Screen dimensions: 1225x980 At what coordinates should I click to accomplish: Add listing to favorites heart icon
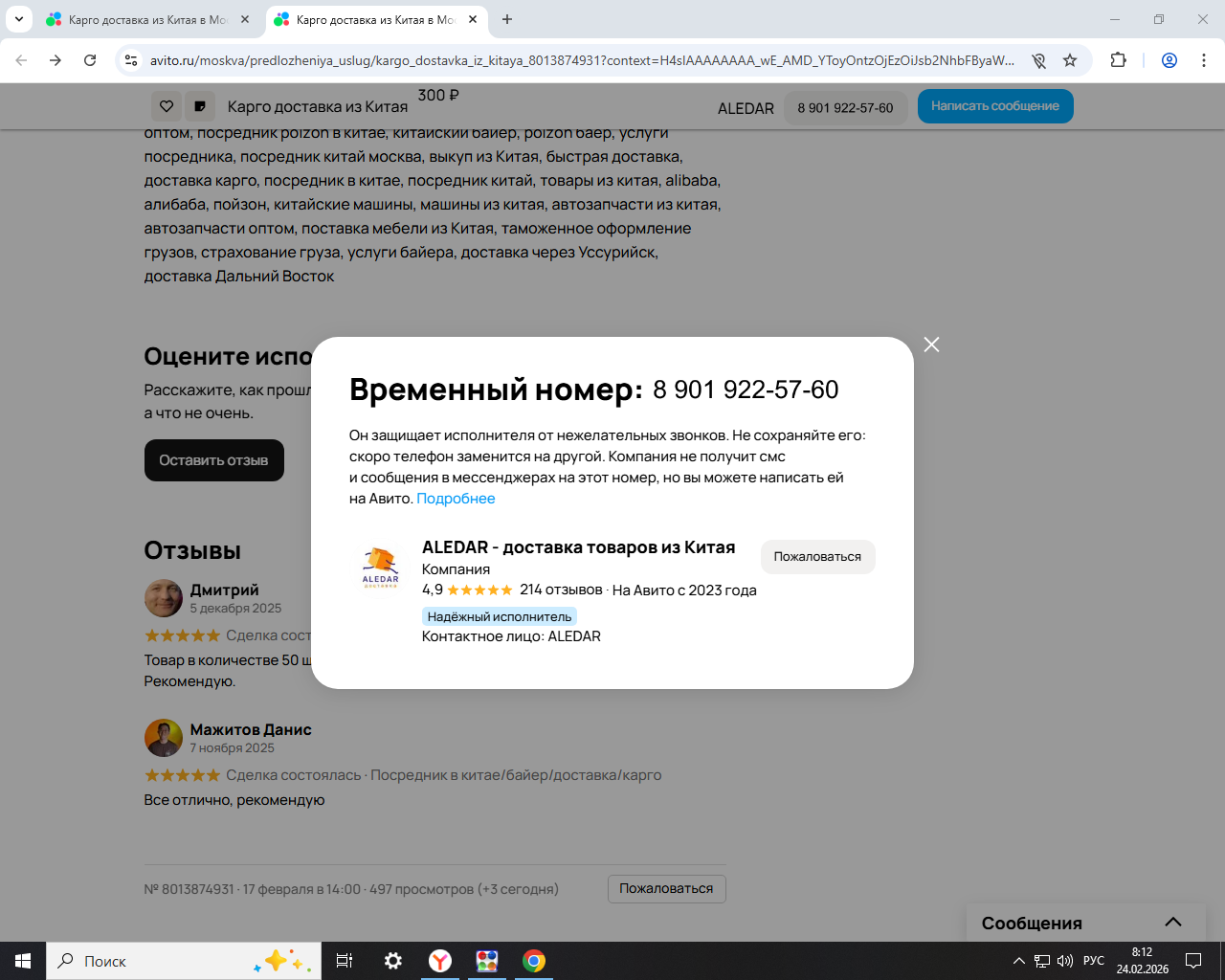pyautogui.click(x=167, y=106)
